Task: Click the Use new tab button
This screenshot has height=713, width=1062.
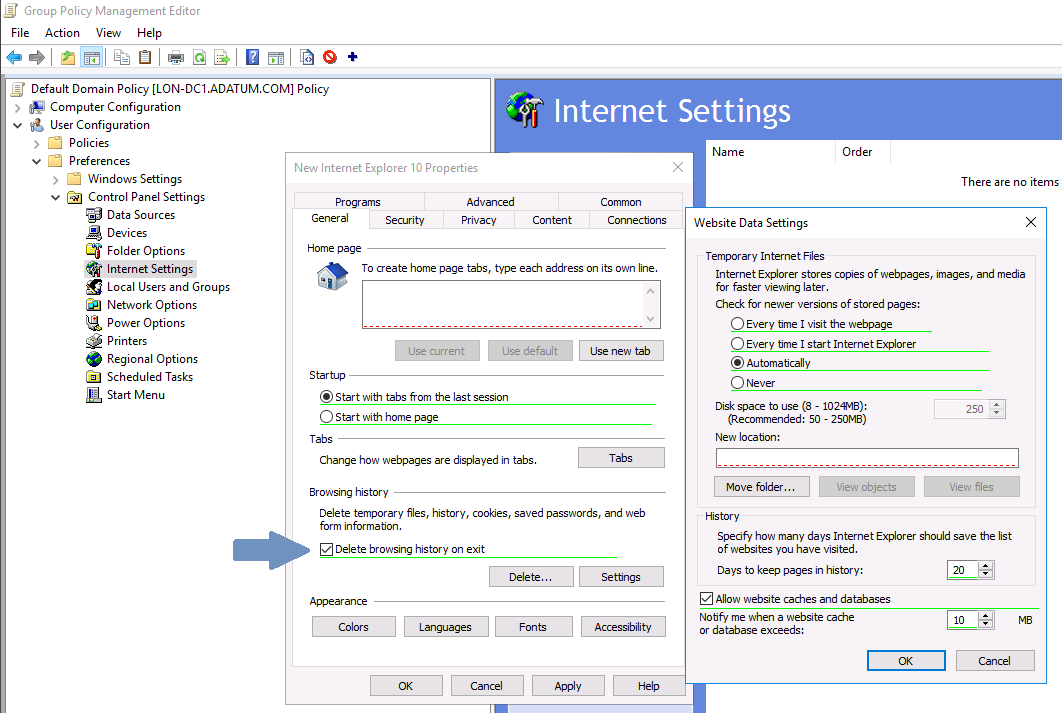Action: pyautogui.click(x=620, y=350)
